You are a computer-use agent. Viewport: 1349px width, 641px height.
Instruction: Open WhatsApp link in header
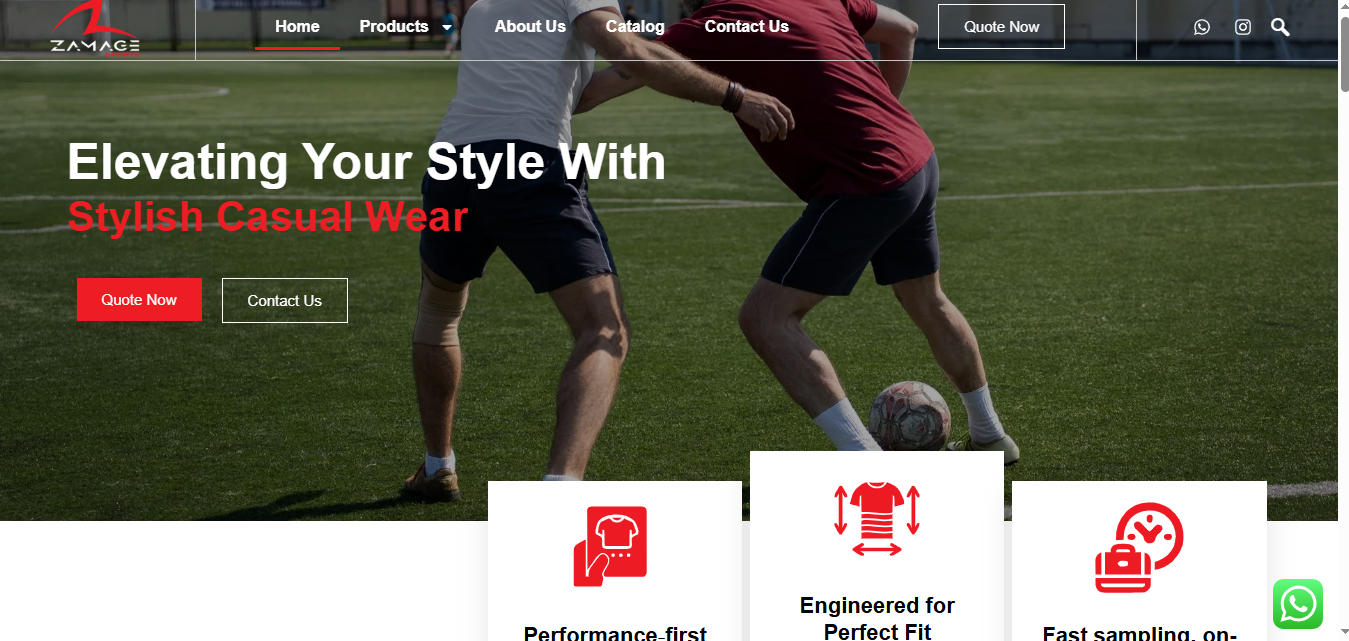coord(1202,27)
